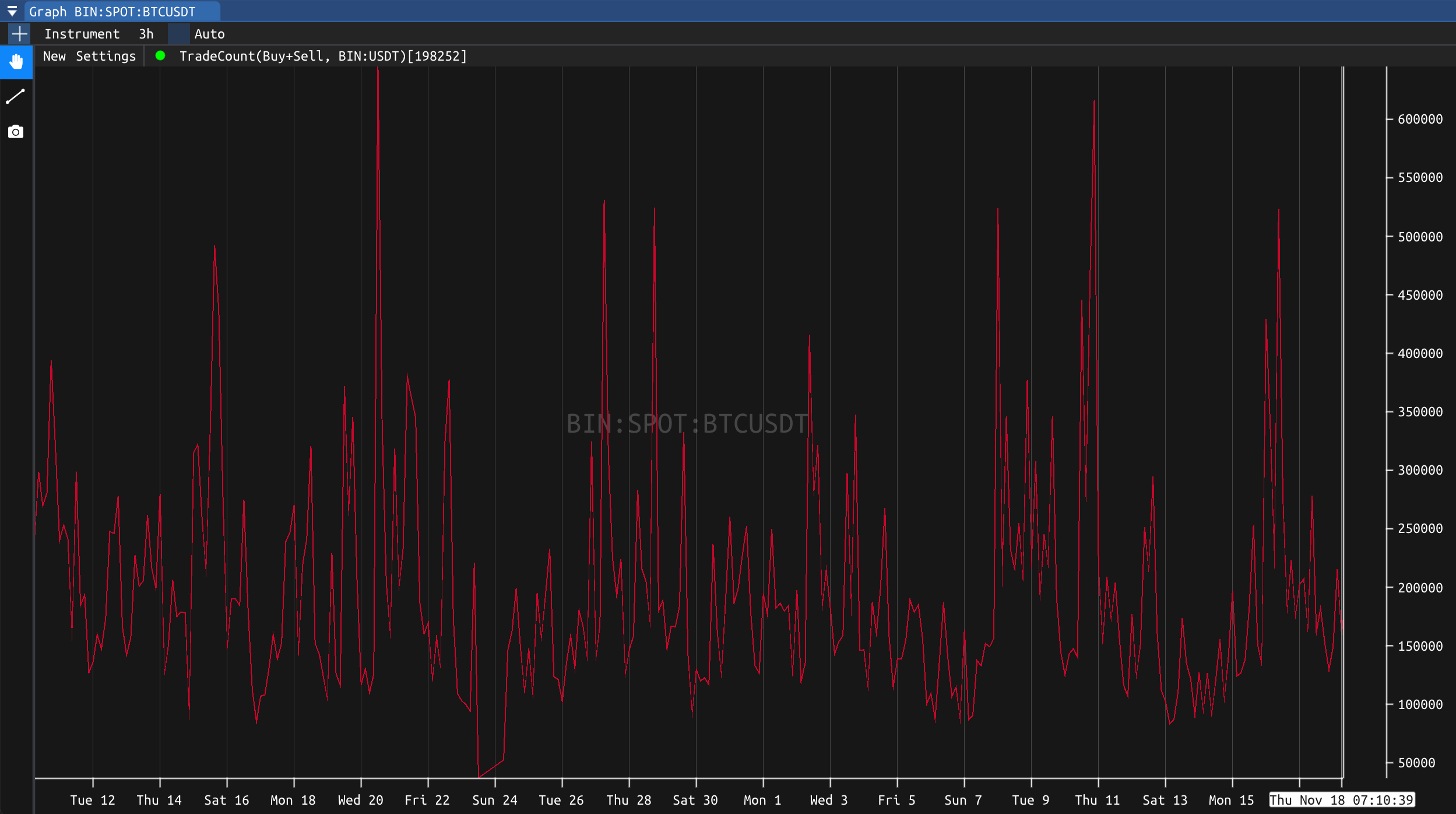Click the Thu Nov 18 07:10:39 time marker
Image resolution: width=1456 pixels, height=814 pixels.
click(x=1342, y=800)
